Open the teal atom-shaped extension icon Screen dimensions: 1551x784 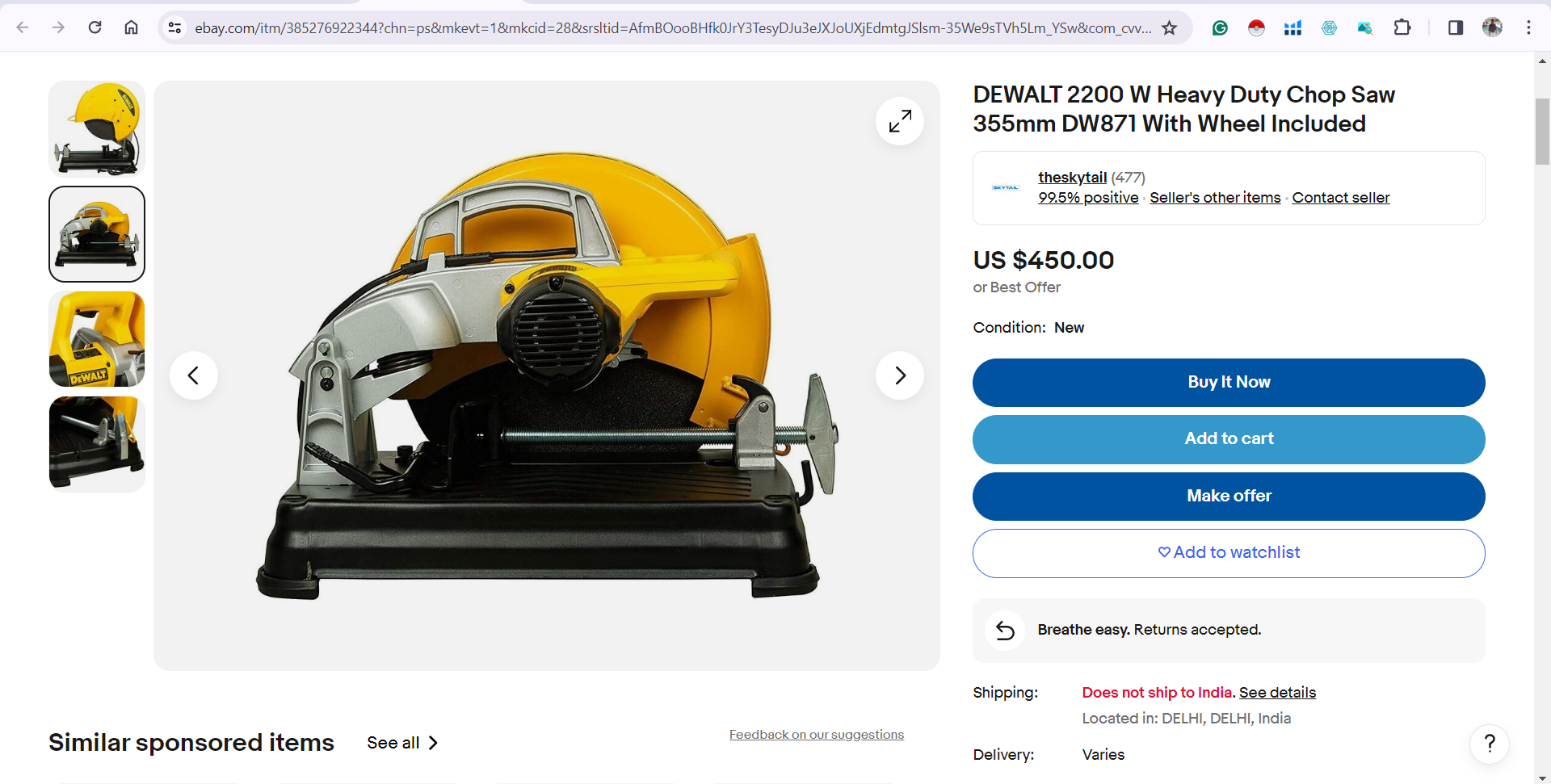(x=1329, y=27)
